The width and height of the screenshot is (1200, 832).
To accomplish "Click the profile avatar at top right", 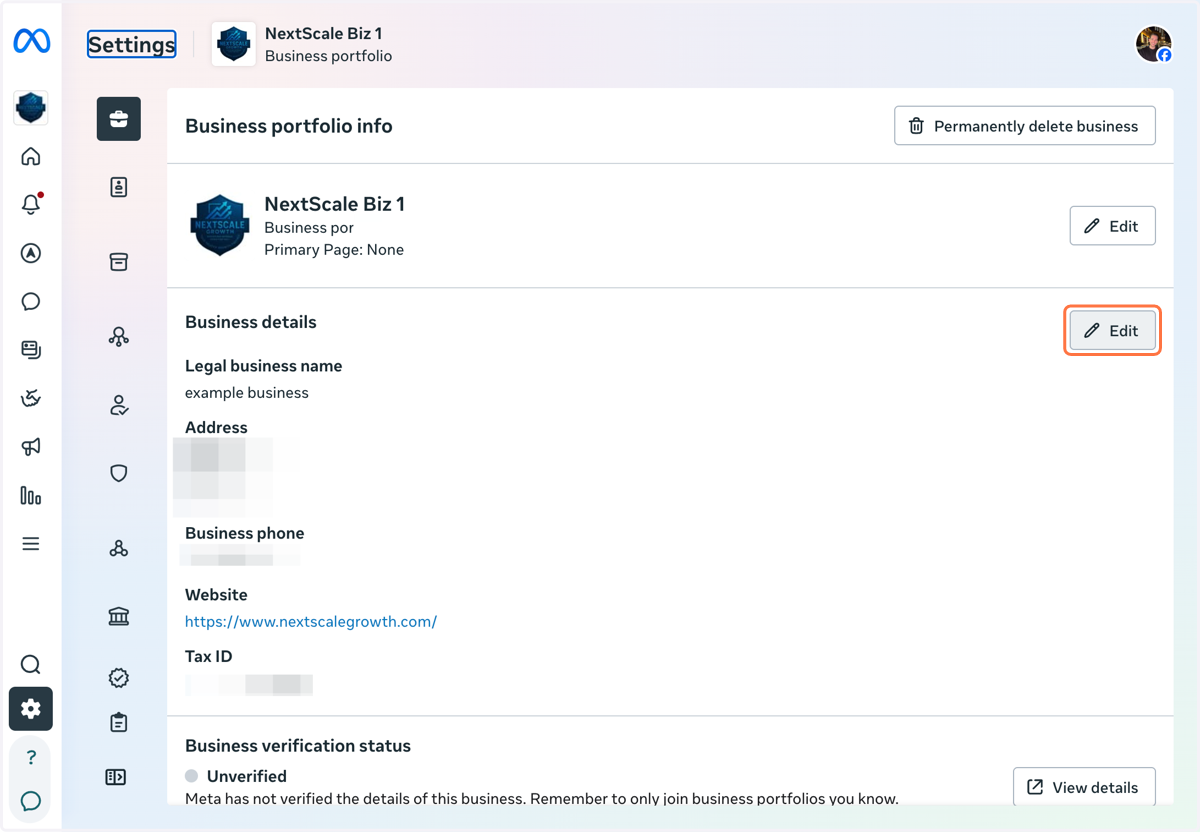I will [1154, 44].
